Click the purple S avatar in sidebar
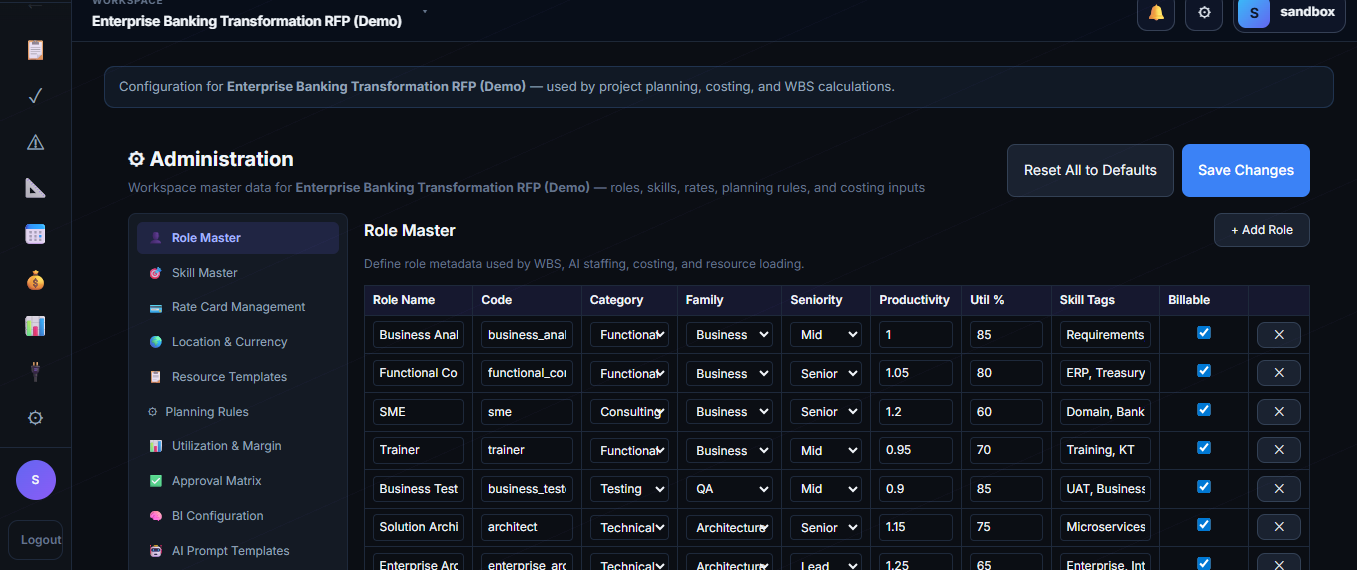The width and height of the screenshot is (1357, 570). pos(36,480)
